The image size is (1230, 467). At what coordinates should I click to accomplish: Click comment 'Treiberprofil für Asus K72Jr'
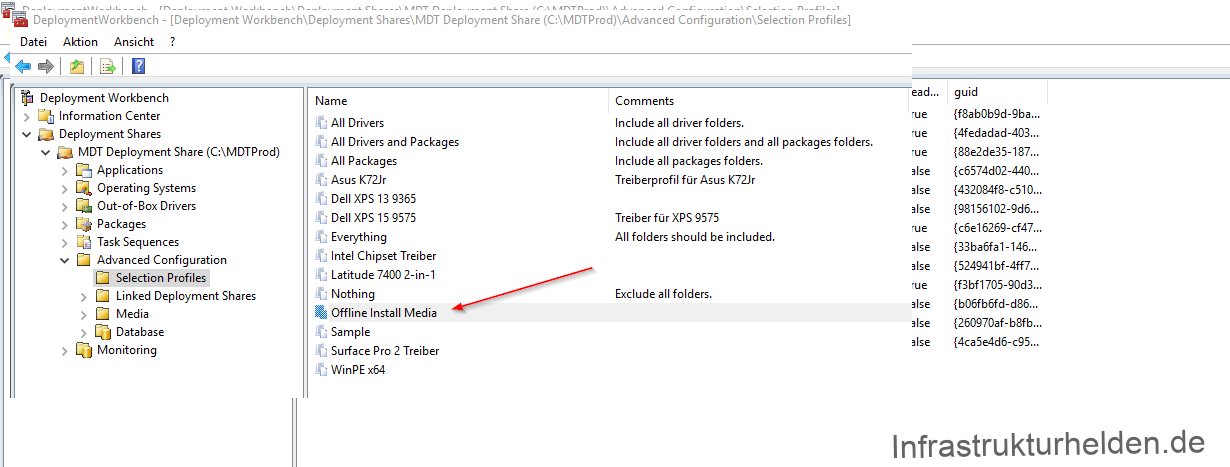pos(685,180)
